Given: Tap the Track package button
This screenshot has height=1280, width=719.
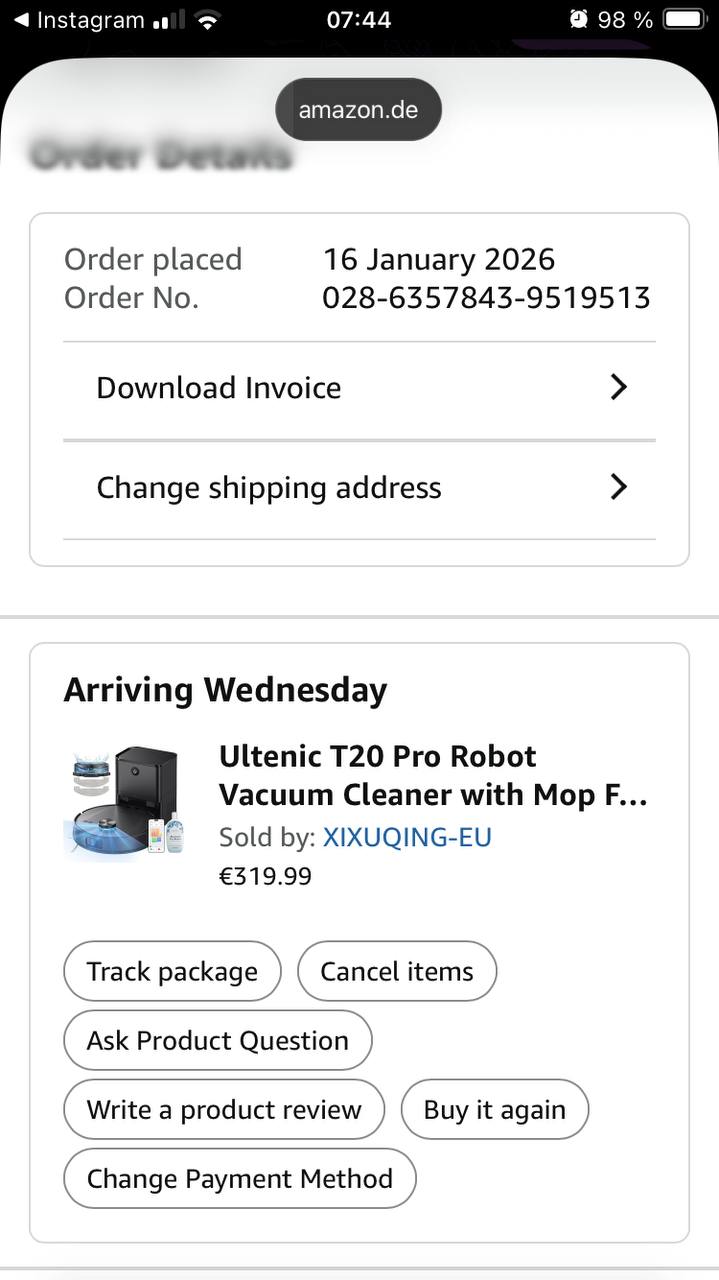Looking at the screenshot, I should (172, 971).
